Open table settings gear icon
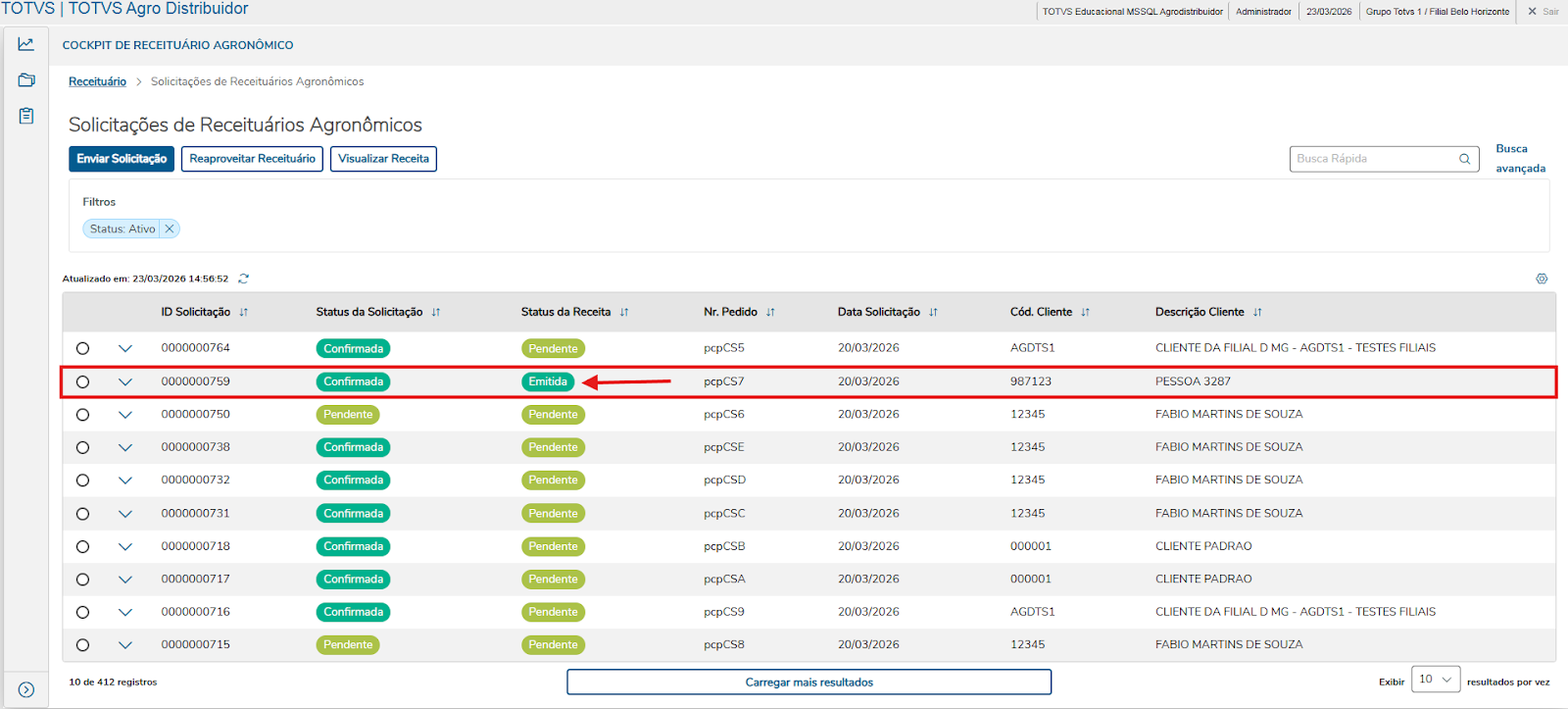 pos(1542,279)
